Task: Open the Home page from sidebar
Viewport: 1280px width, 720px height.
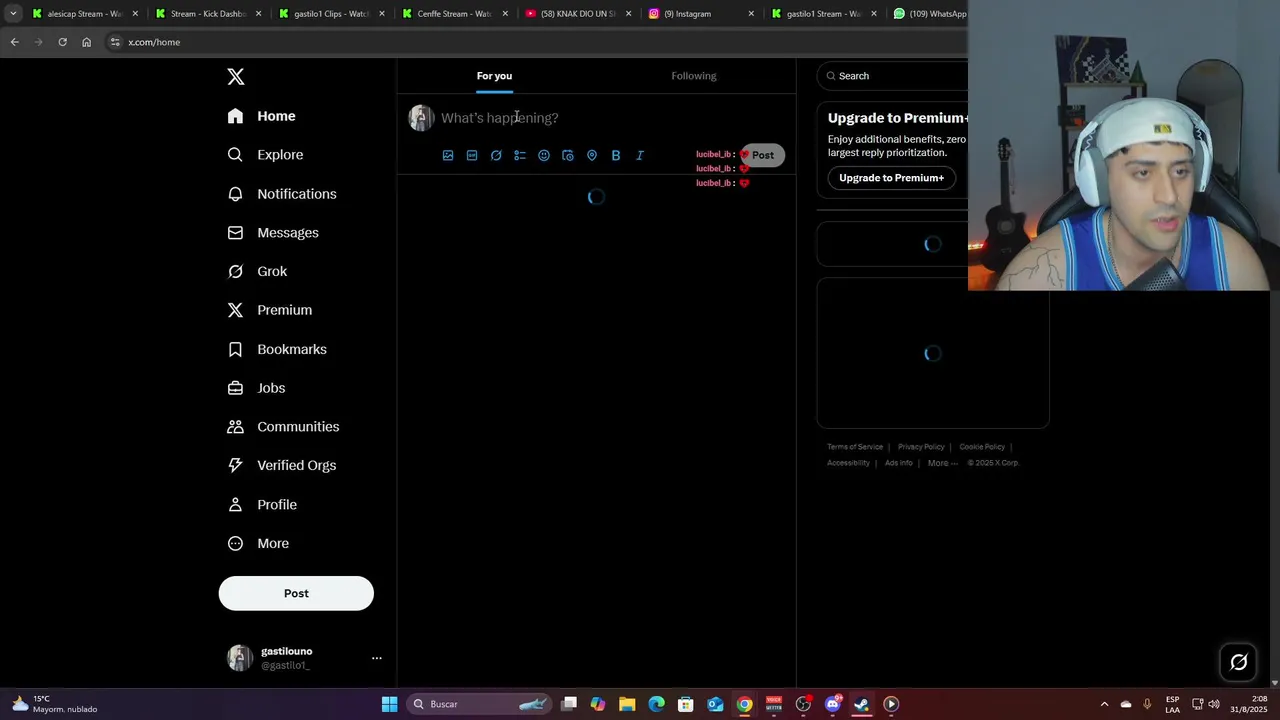Action: click(x=262, y=116)
